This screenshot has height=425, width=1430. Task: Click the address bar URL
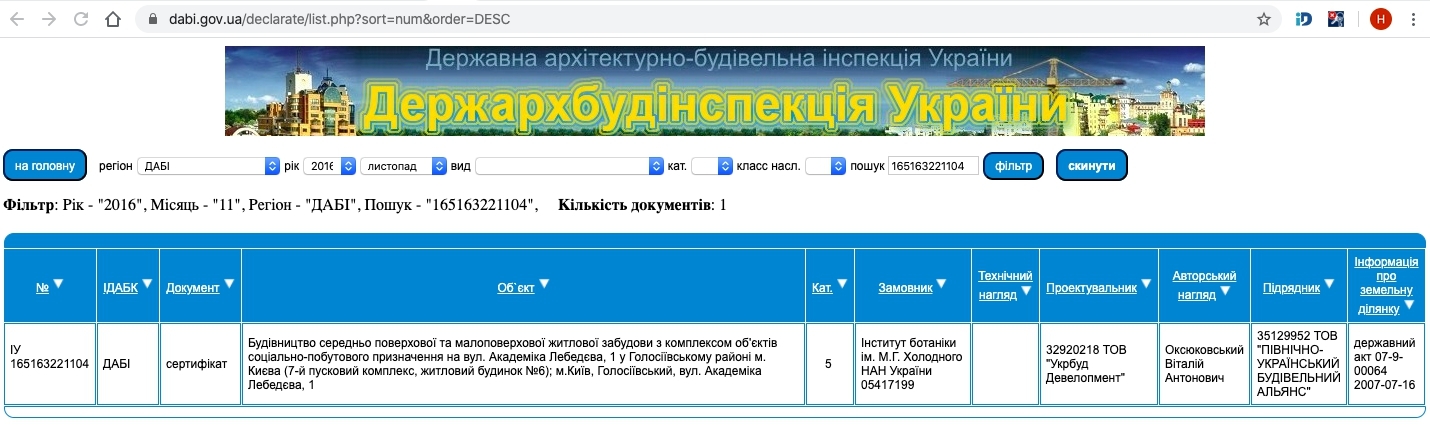[341, 19]
